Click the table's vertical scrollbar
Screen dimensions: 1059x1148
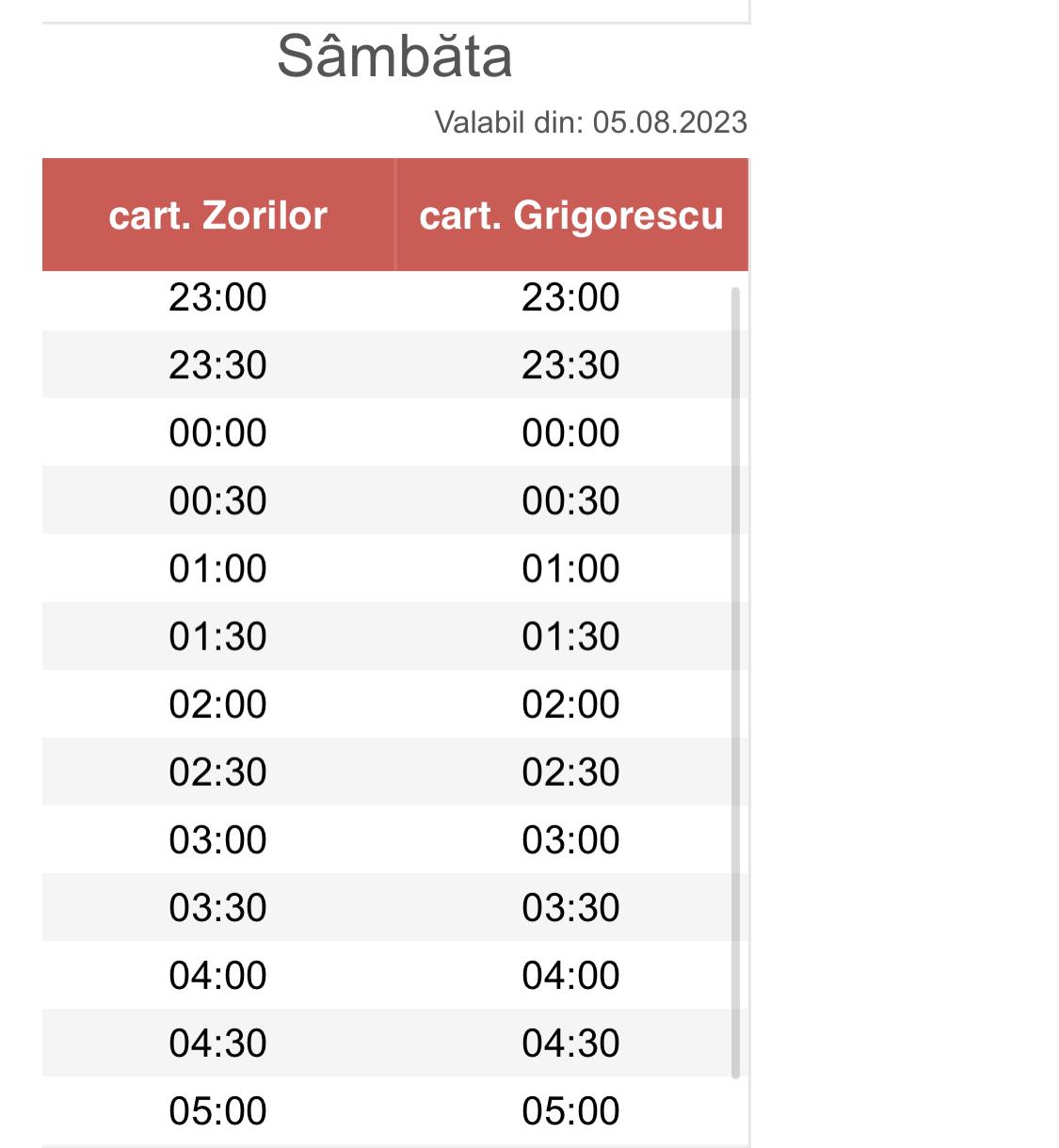(735, 682)
